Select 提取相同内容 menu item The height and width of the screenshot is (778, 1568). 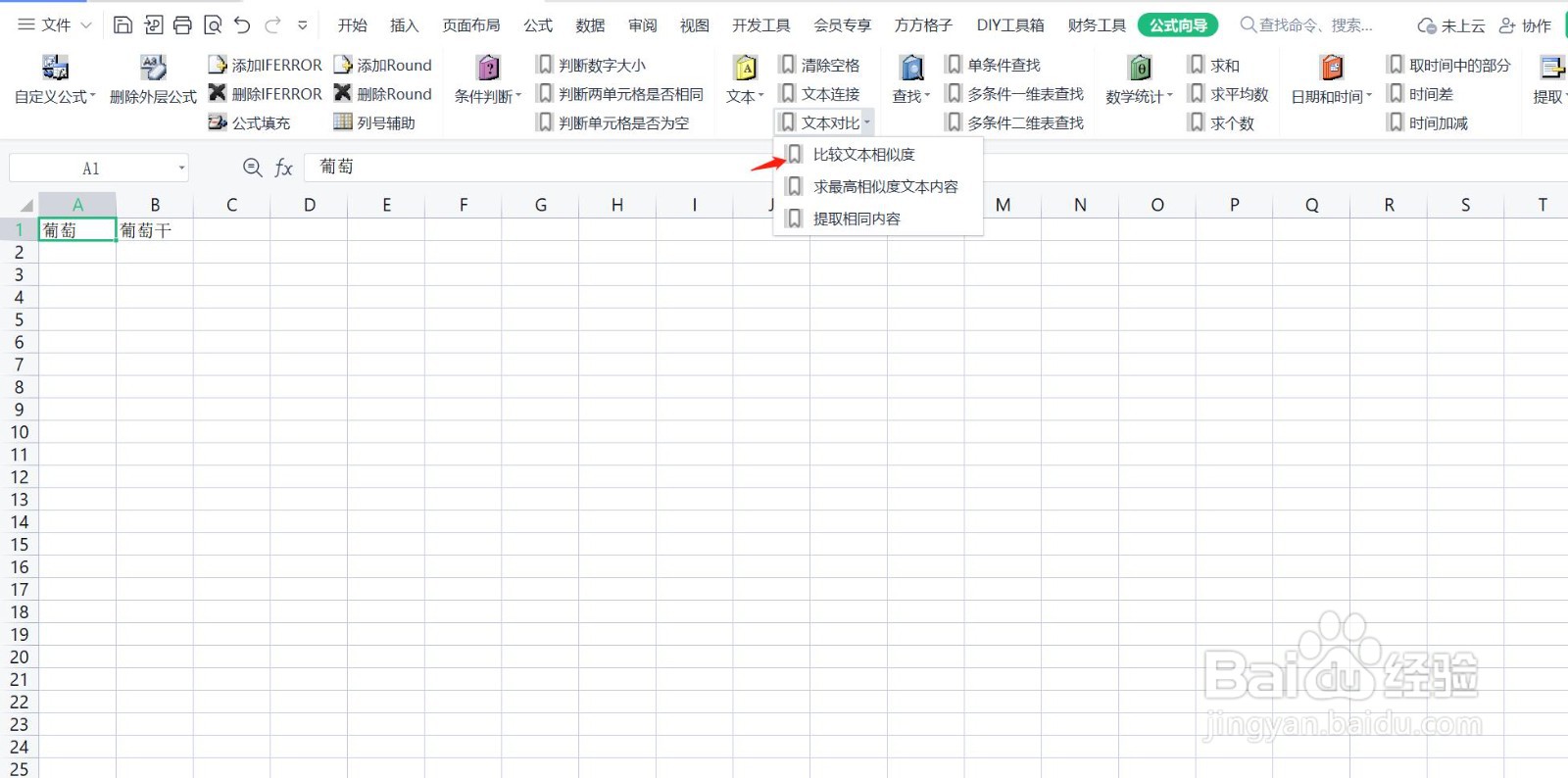(x=878, y=219)
